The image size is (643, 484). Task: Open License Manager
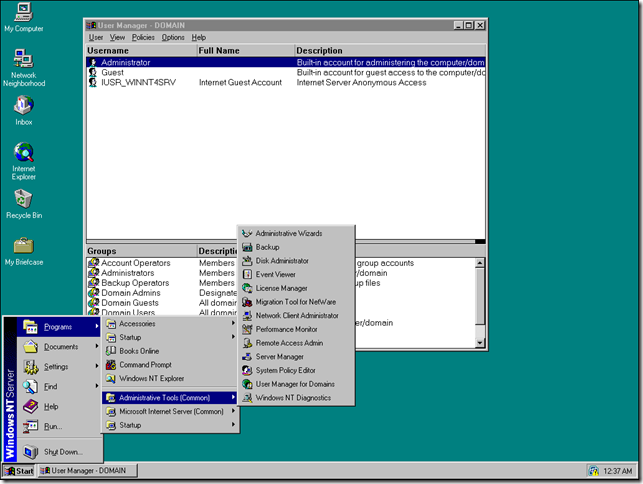point(296,288)
